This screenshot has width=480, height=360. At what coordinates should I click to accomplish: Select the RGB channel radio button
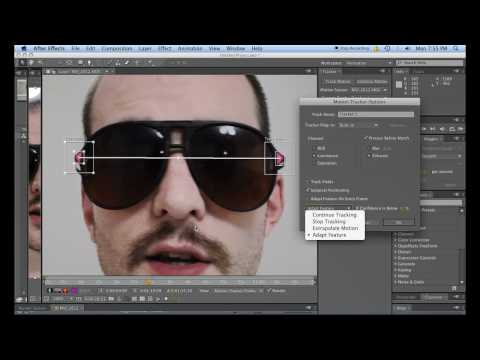(x=314, y=148)
